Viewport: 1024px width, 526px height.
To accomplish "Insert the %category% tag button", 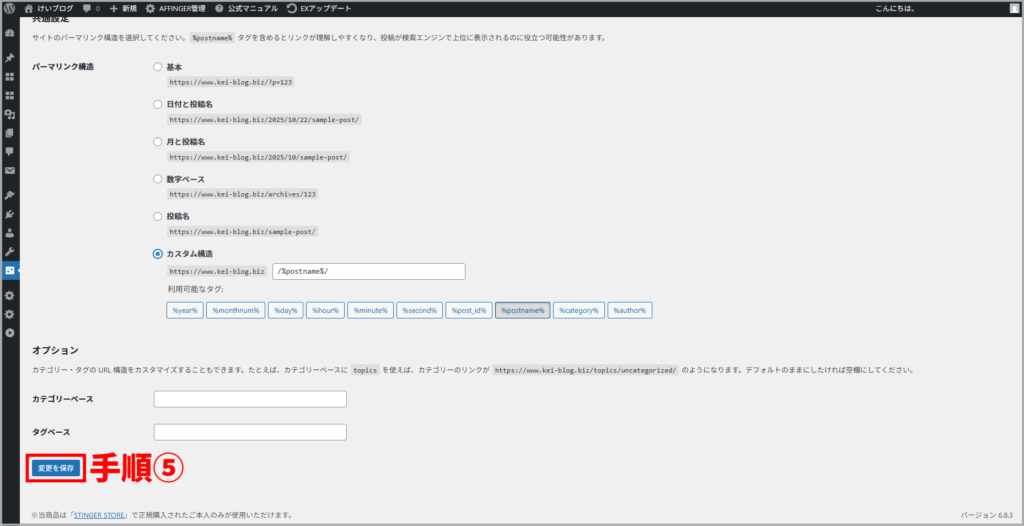I will click(x=579, y=310).
